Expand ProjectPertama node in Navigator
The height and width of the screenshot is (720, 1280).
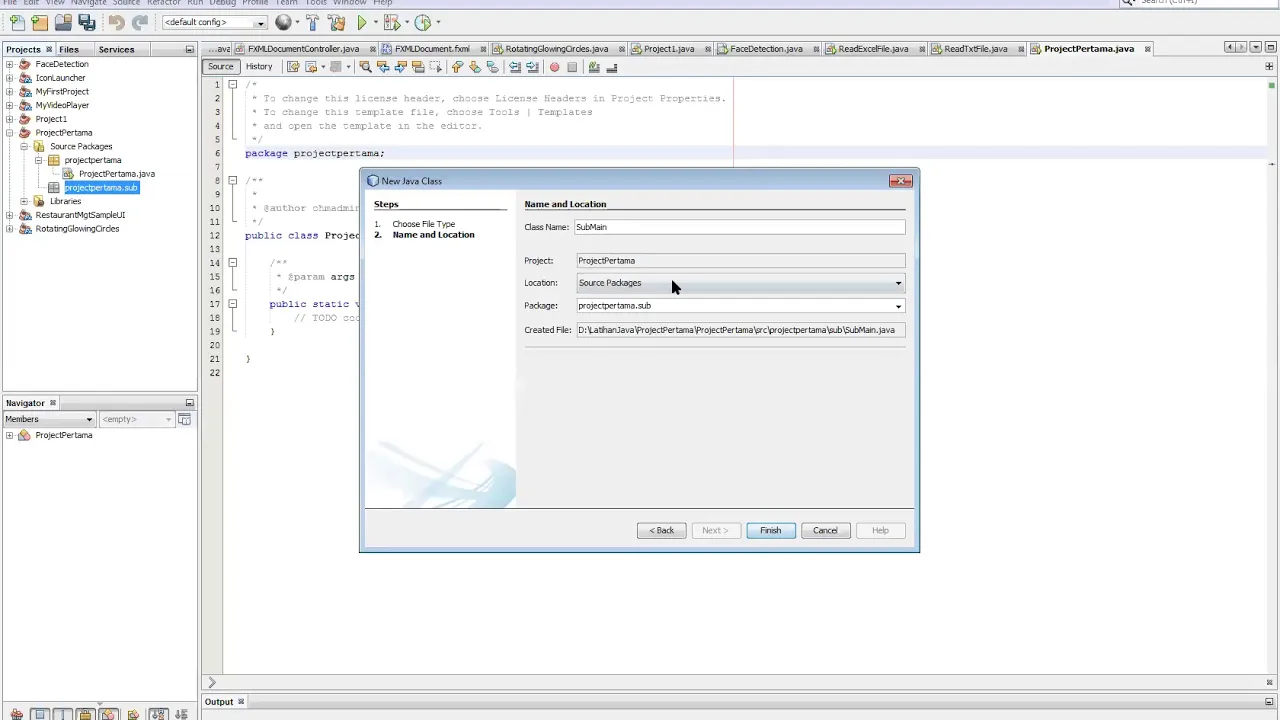pyautogui.click(x=9, y=435)
